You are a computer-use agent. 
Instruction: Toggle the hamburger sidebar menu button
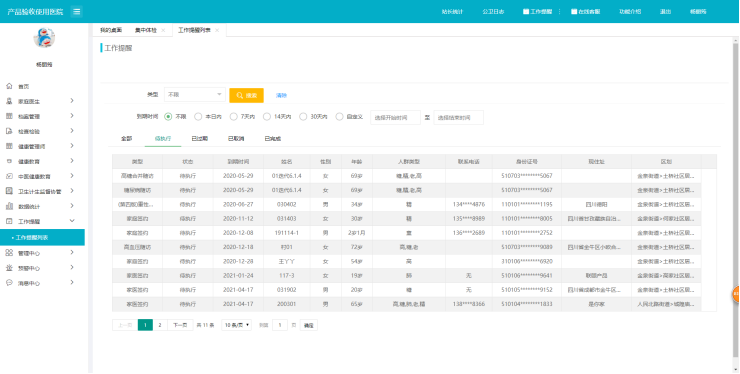[76, 12]
